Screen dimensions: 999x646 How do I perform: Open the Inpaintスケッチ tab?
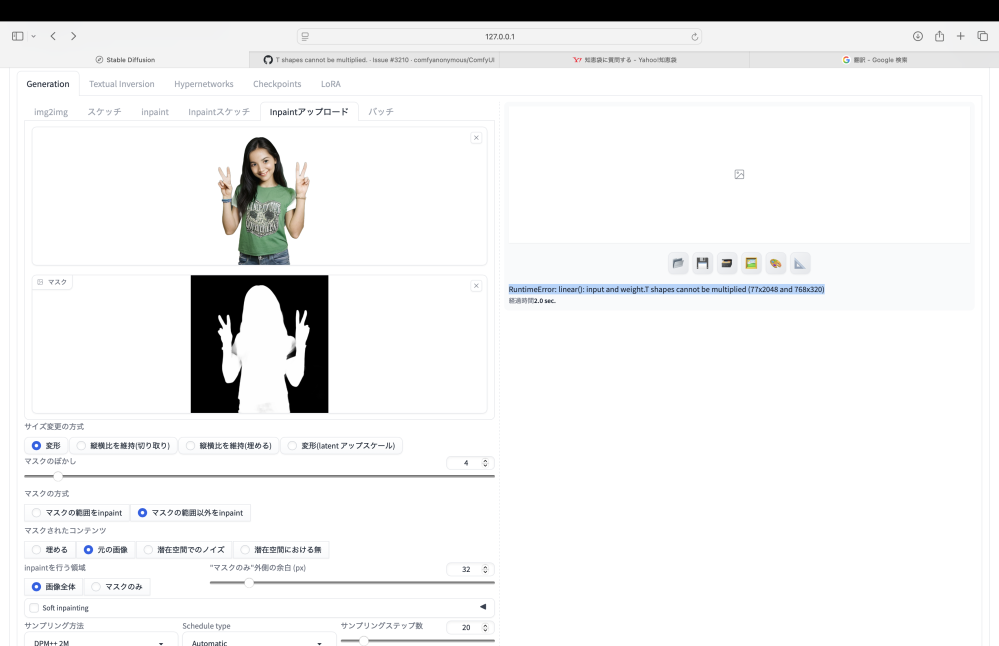tap(219, 112)
